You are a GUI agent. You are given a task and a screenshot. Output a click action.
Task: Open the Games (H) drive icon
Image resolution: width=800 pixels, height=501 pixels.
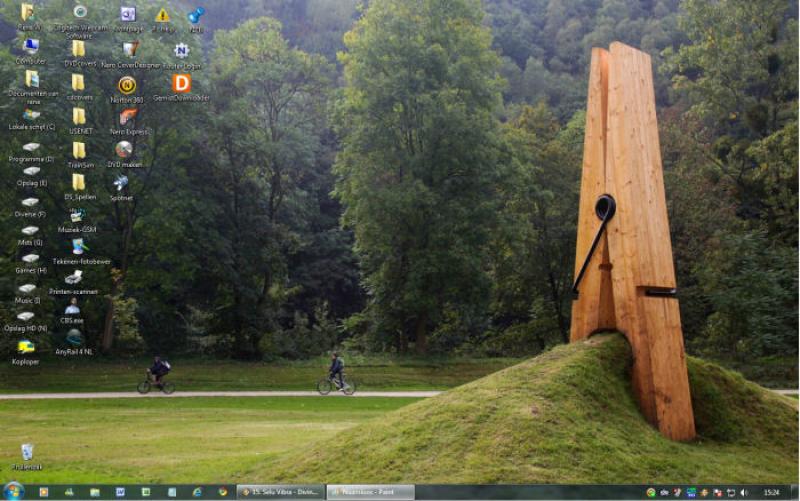click(30, 259)
